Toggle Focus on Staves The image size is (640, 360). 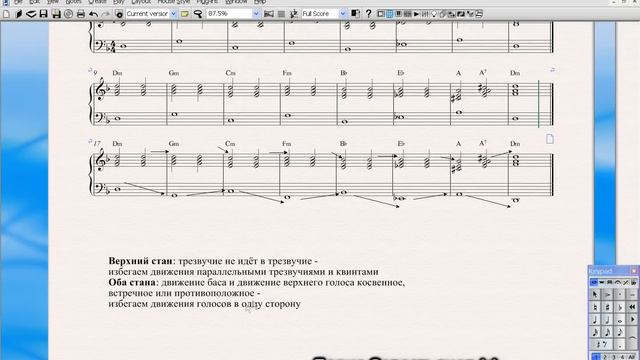[281, 14]
